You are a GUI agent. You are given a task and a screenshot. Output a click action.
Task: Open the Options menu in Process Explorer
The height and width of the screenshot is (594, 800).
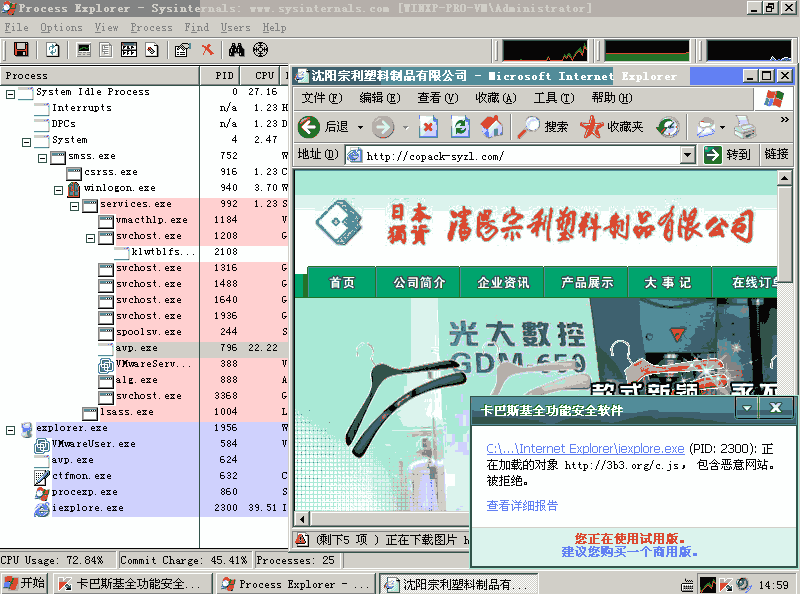coord(61,28)
